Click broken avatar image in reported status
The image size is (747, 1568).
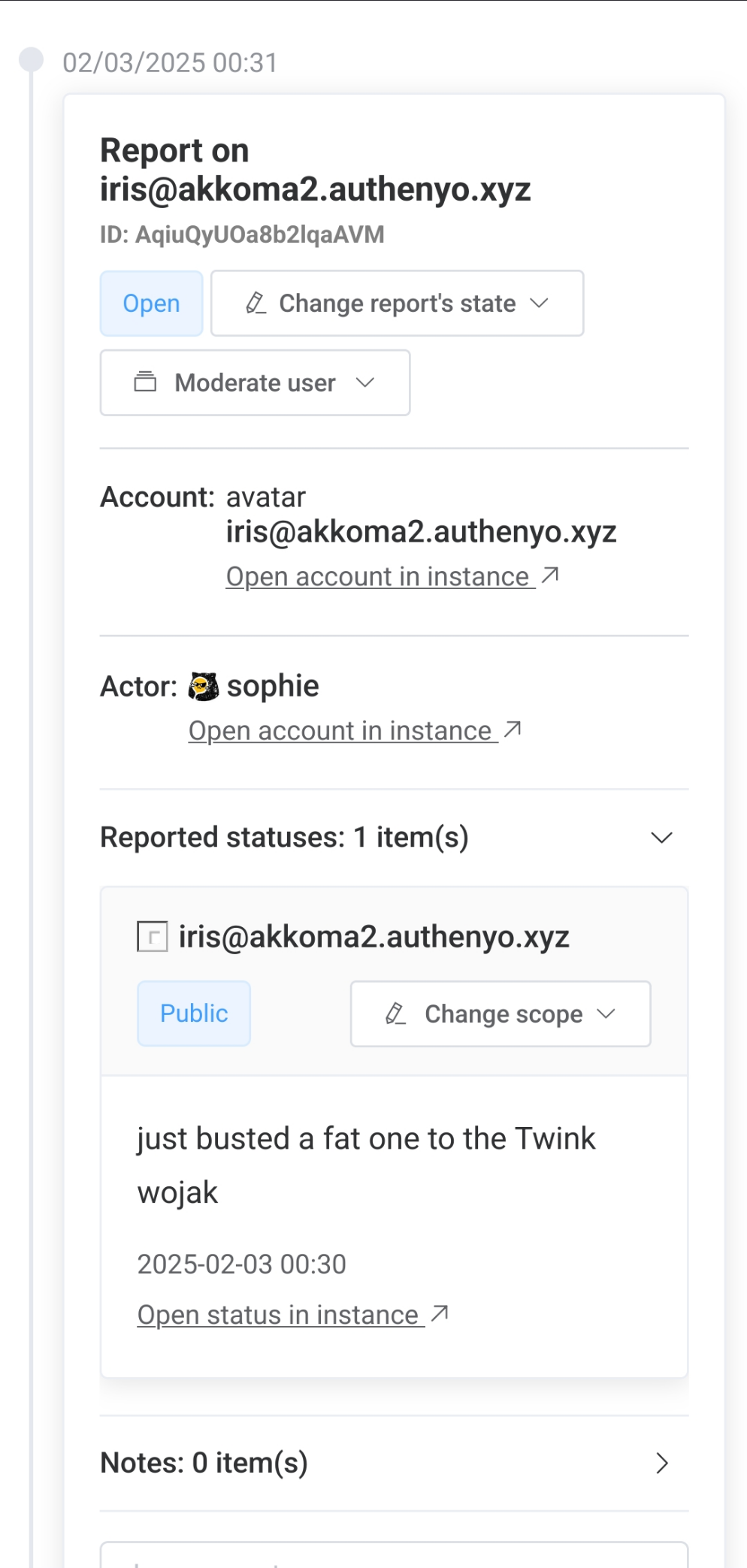tap(153, 937)
